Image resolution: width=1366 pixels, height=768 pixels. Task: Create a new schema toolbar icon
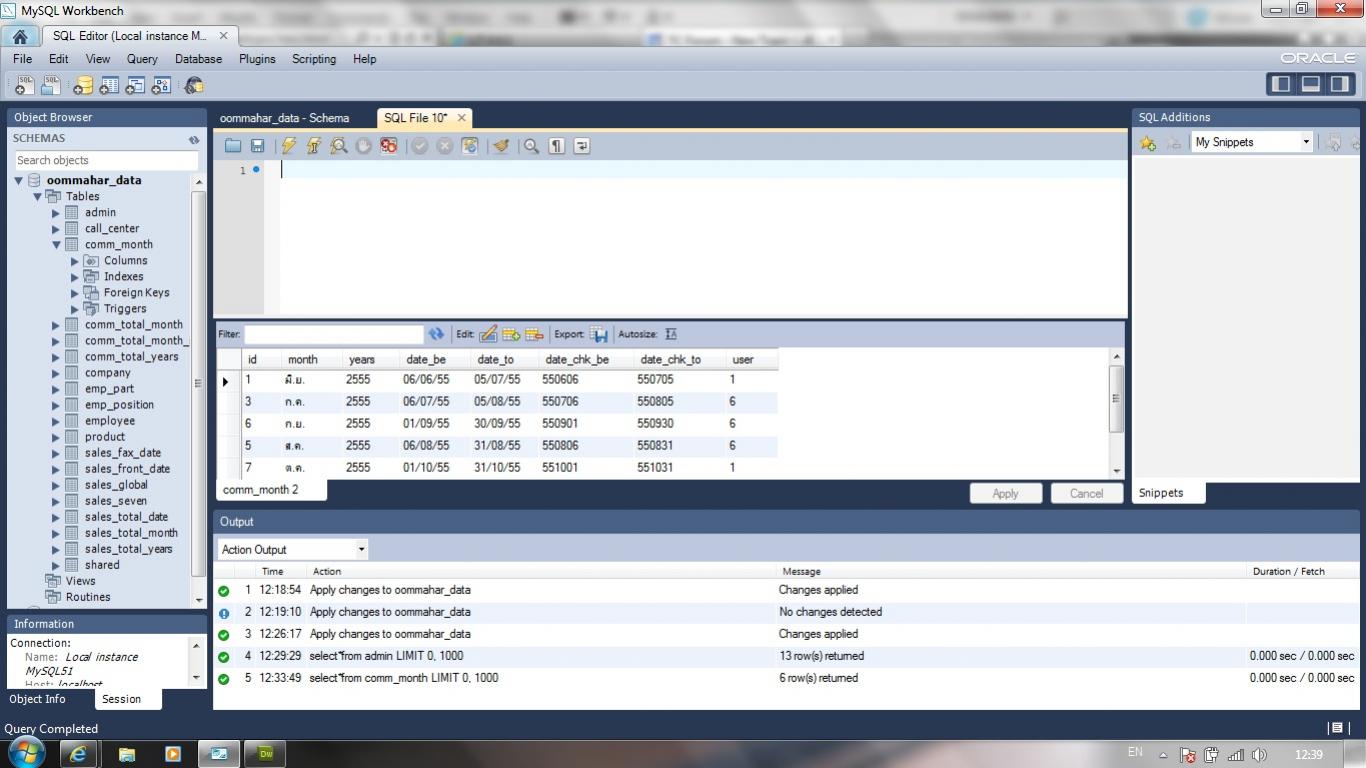point(83,86)
